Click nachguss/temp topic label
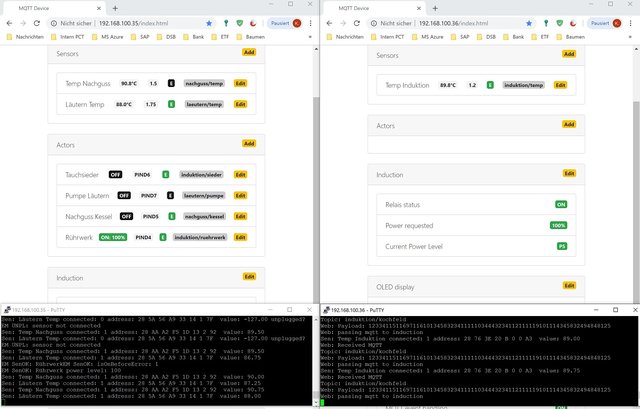 (204, 83)
